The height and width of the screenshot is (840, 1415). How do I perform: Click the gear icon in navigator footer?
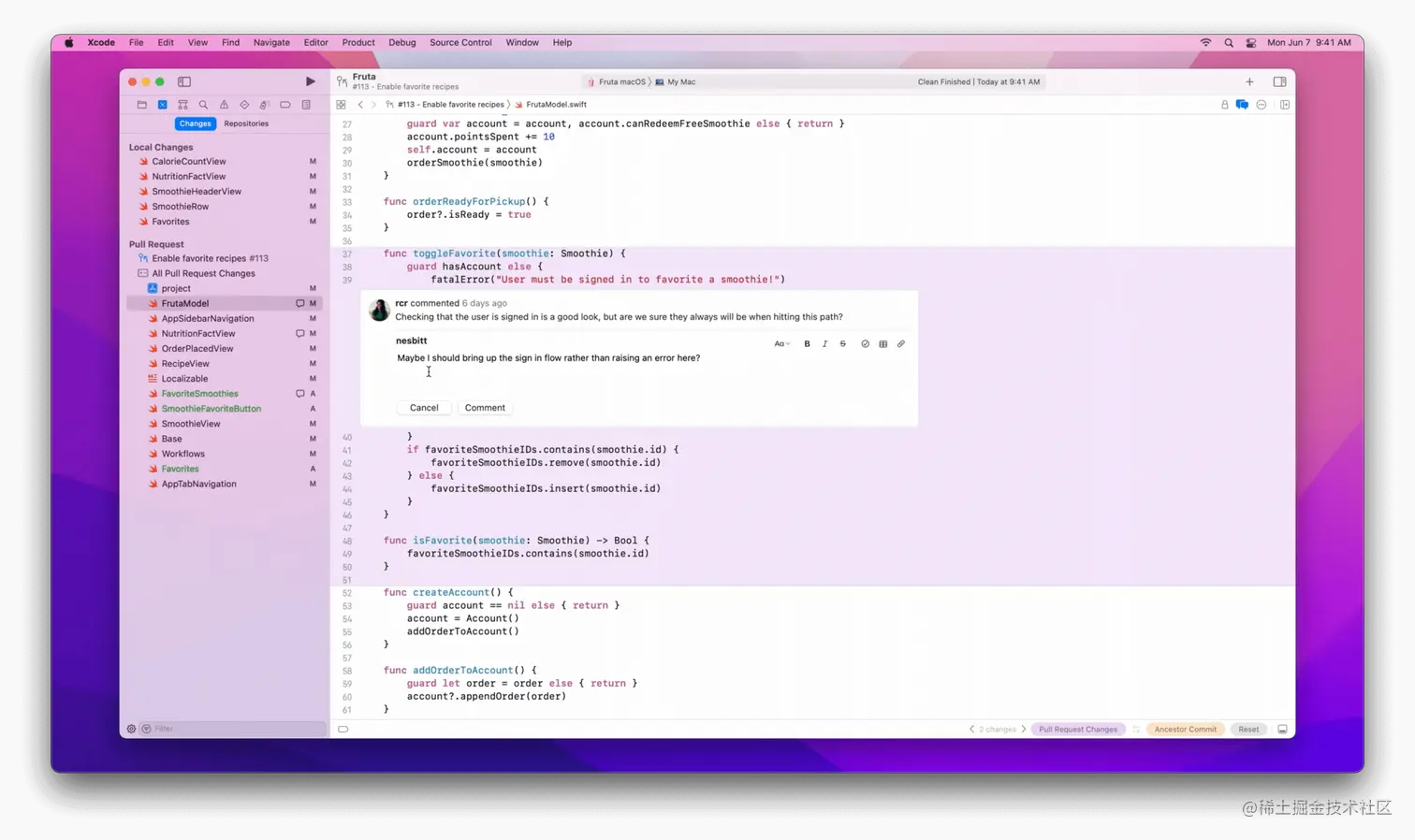pyautogui.click(x=131, y=729)
